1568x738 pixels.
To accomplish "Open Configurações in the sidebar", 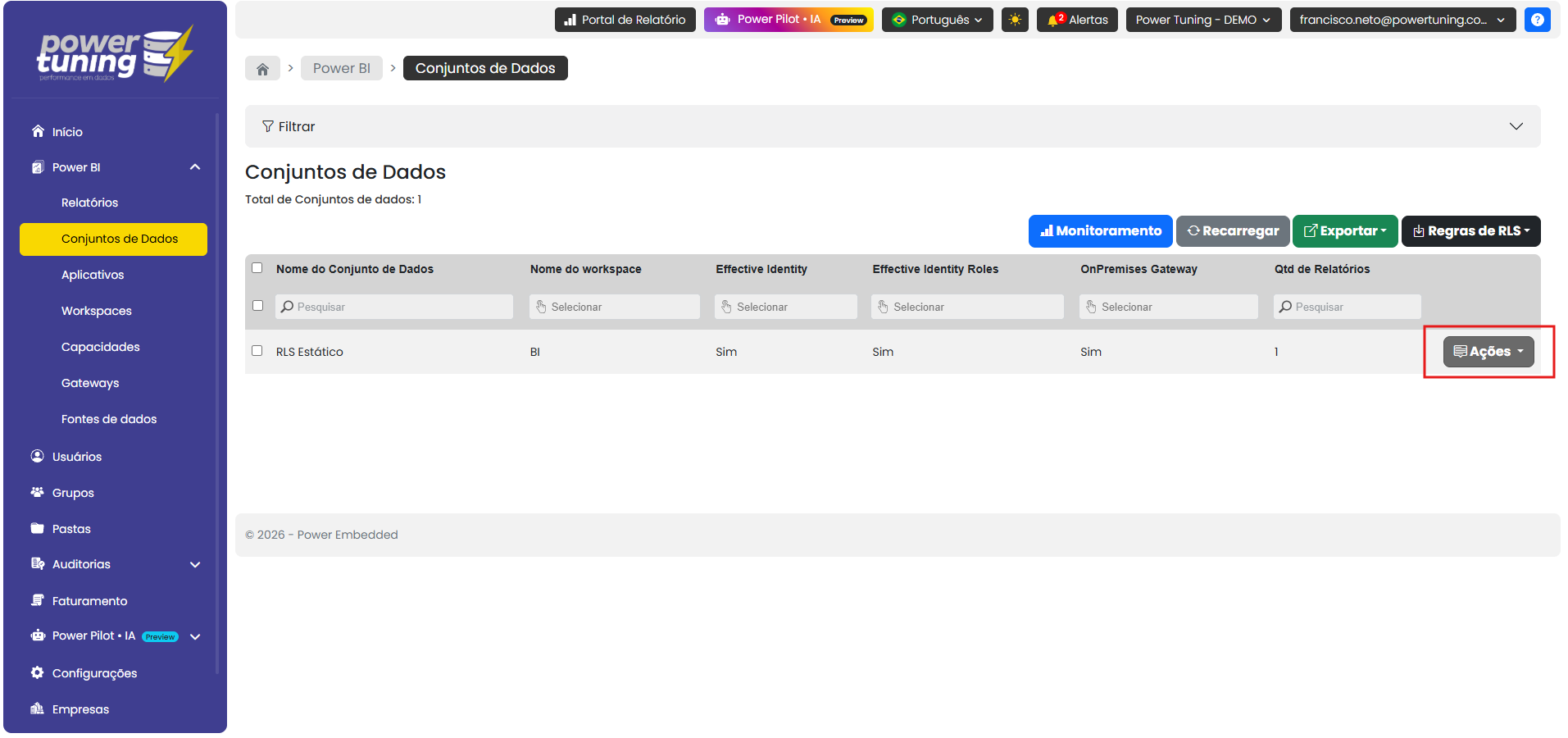I will (x=94, y=673).
